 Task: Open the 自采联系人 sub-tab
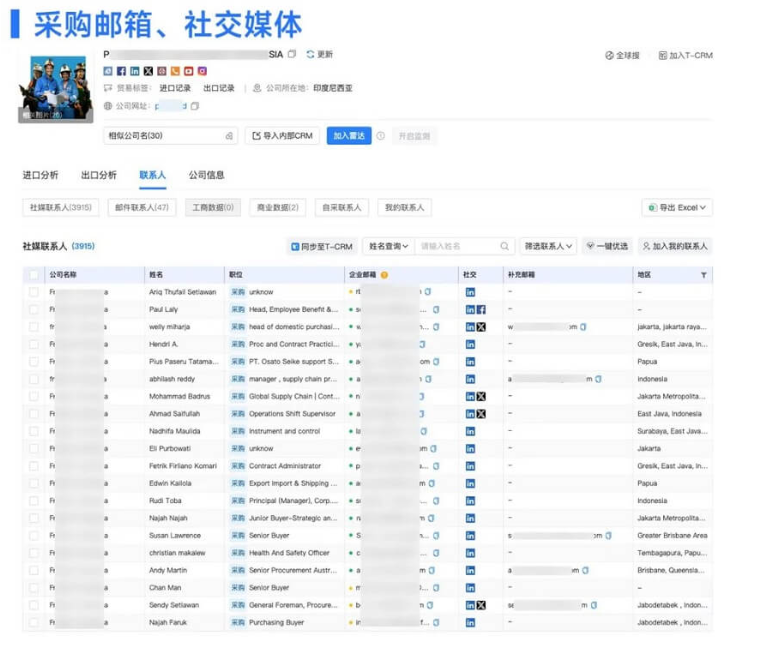click(x=342, y=207)
